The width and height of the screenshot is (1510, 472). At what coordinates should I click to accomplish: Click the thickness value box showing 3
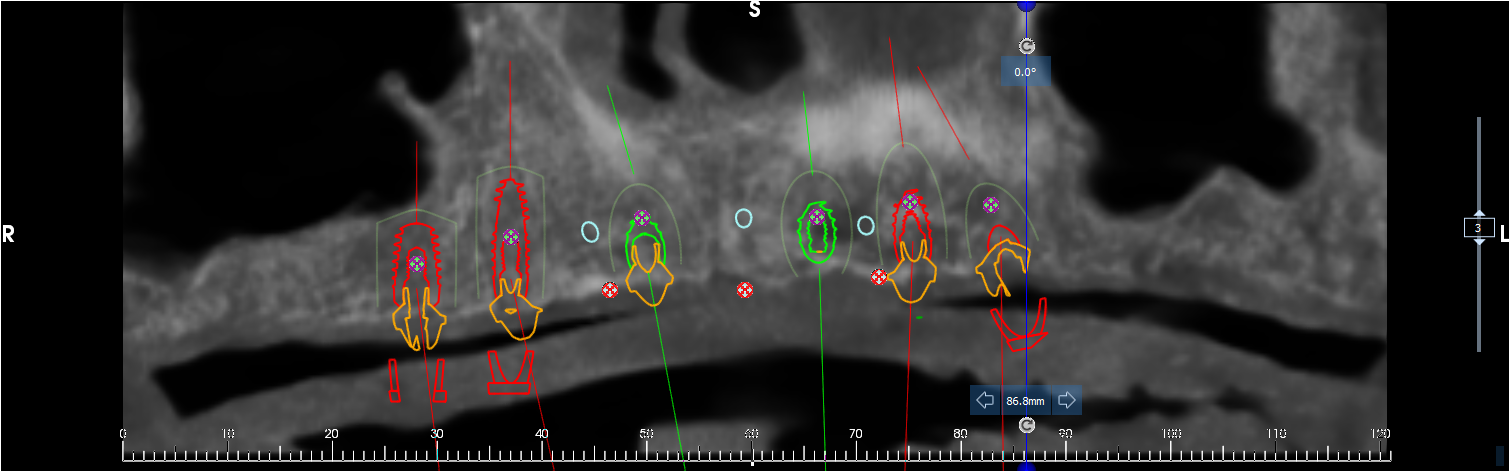pos(1480,228)
